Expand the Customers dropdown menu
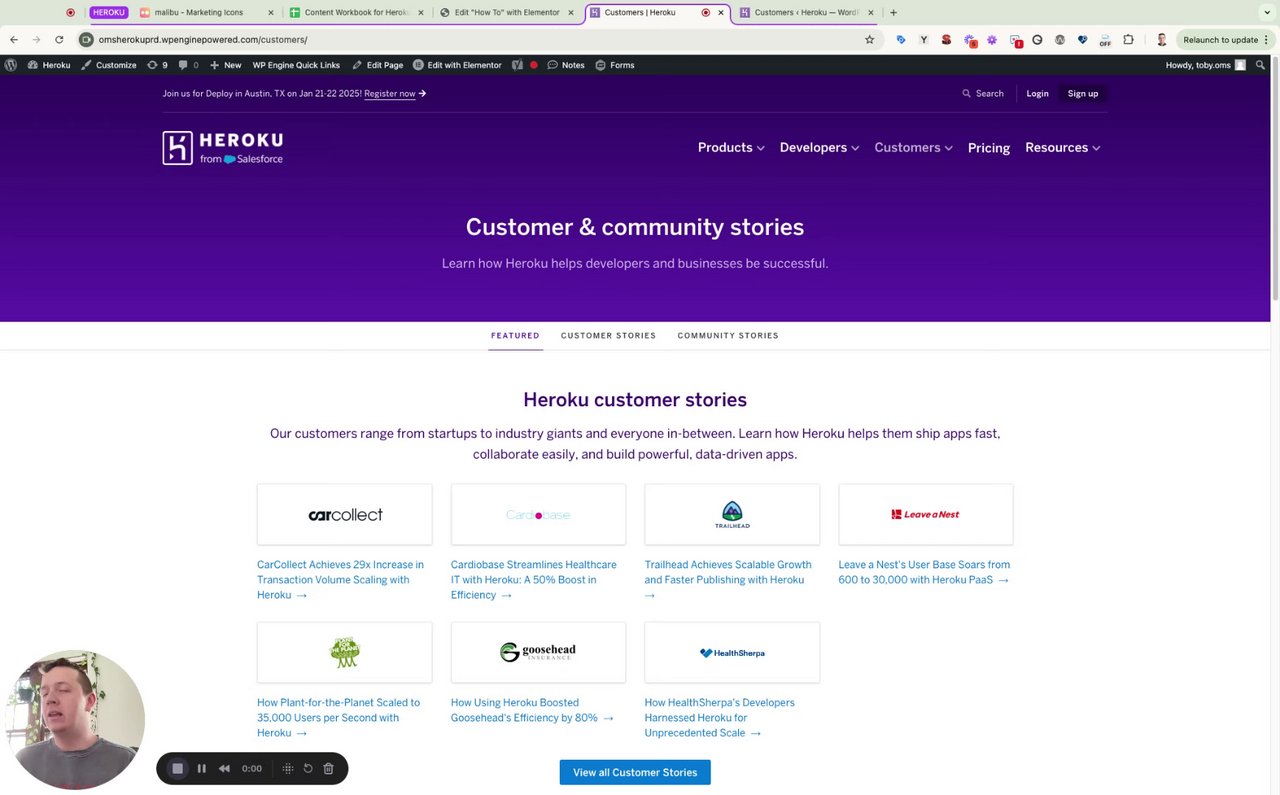This screenshot has height=795, width=1280. coord(913,148)
